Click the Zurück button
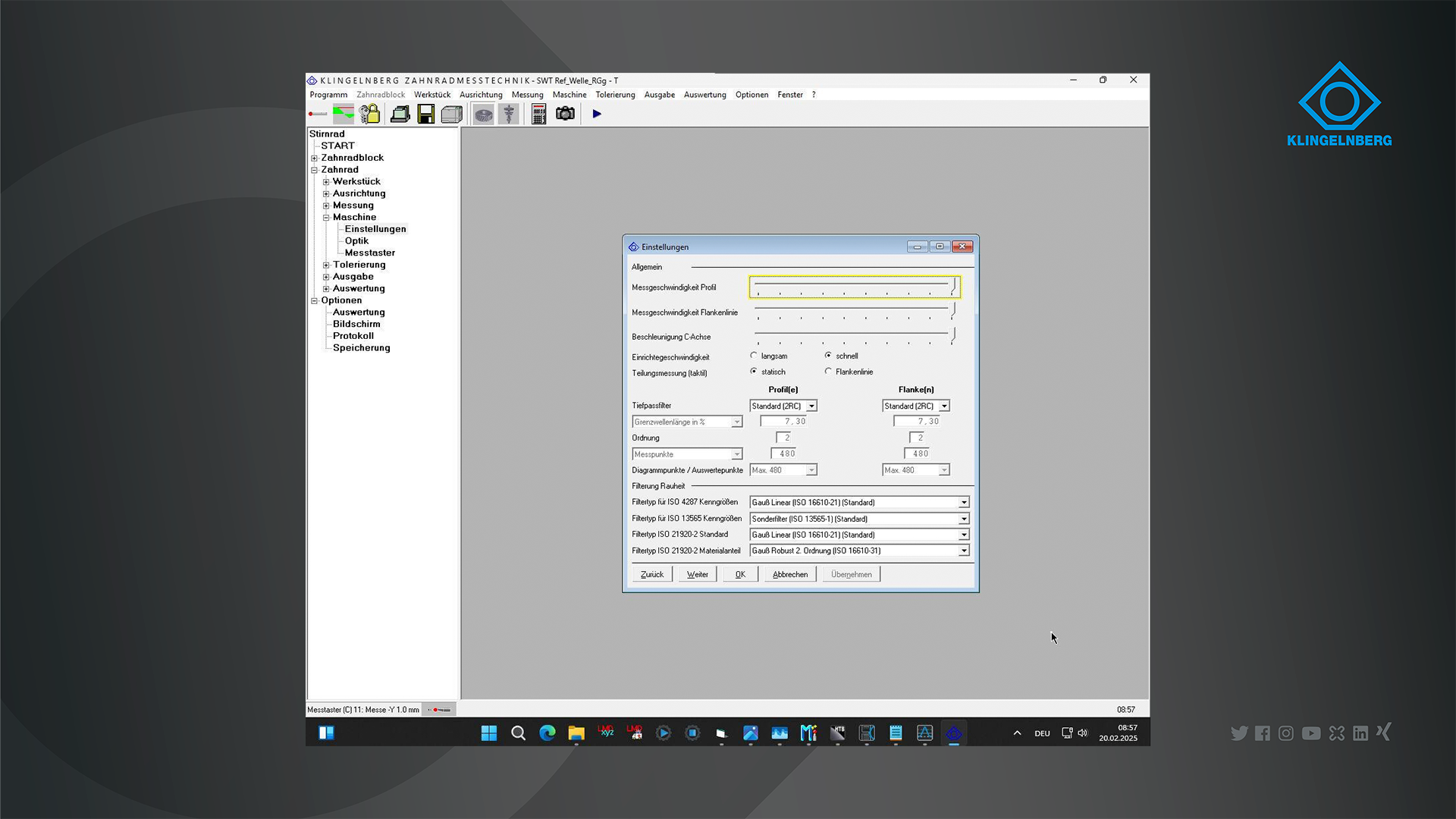1456x819 pixels. click(x=652, y=574)
